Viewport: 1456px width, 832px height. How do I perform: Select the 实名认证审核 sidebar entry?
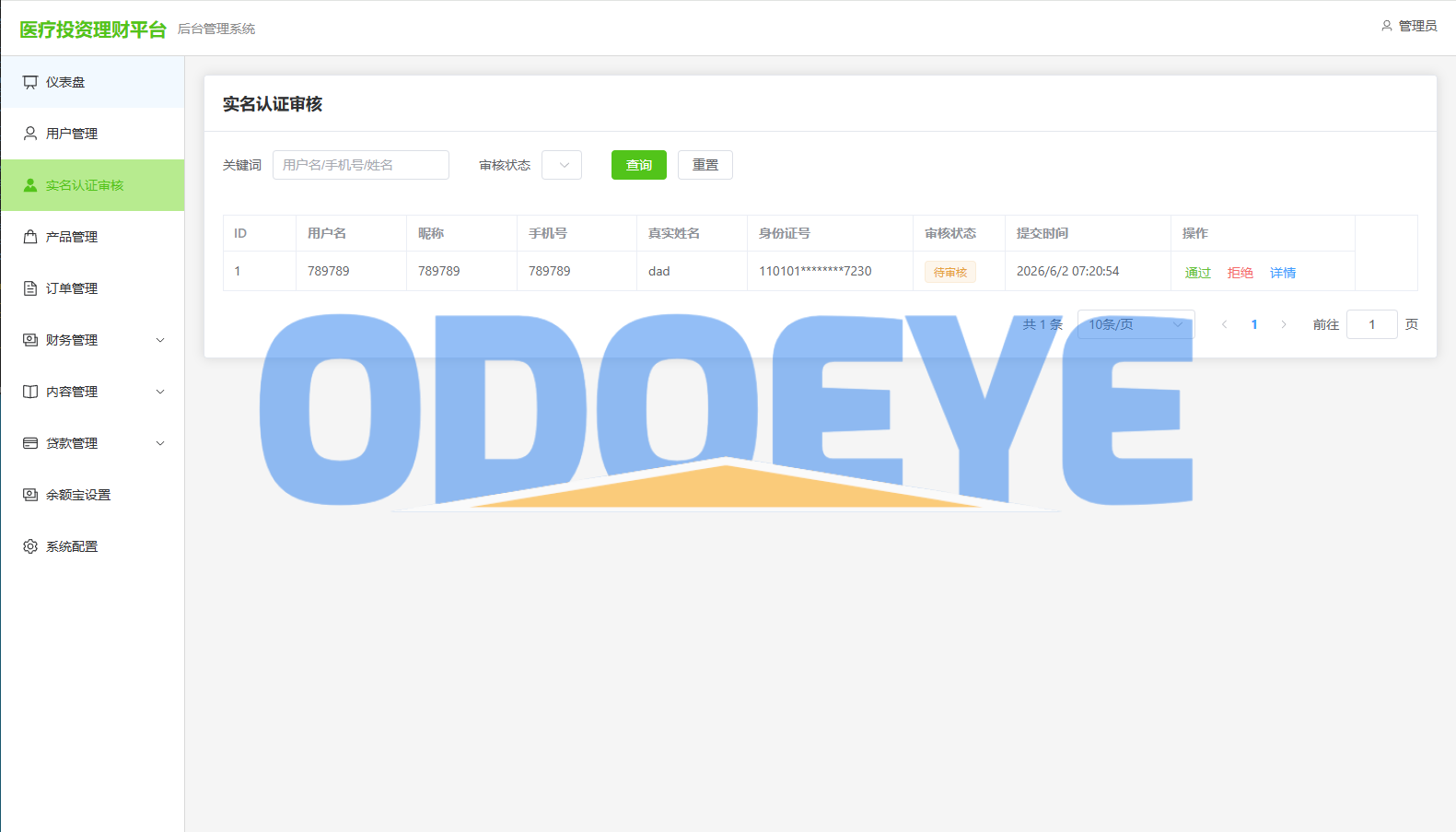point(92,185)
